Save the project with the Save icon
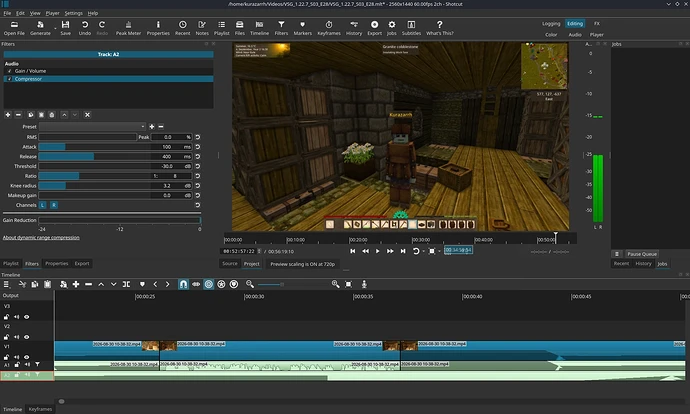This screenshot has height=414, width=690. [65, 28]
